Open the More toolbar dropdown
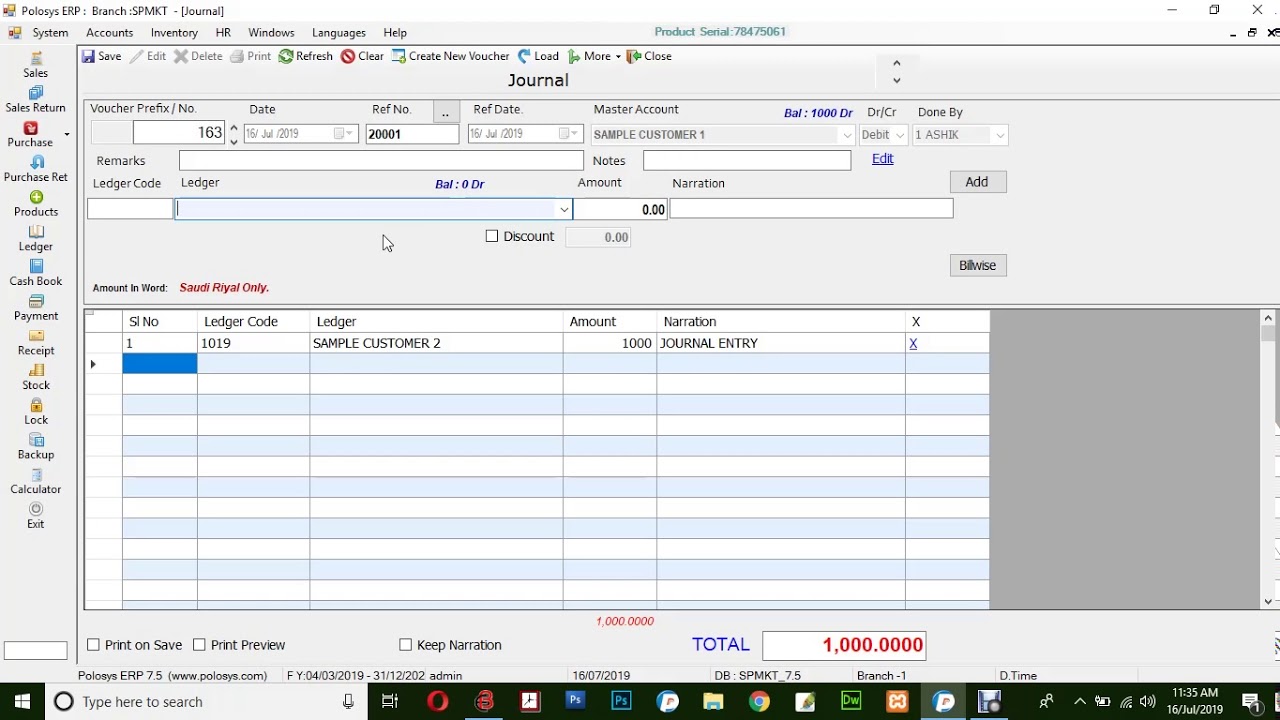The image size is (1280, 720). coord(594,56)
